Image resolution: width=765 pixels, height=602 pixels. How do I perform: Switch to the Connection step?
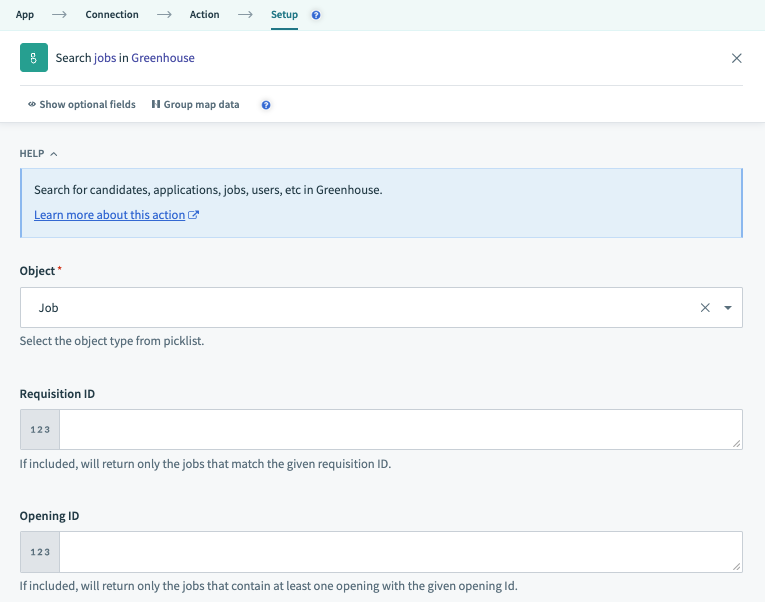[112, 15]
